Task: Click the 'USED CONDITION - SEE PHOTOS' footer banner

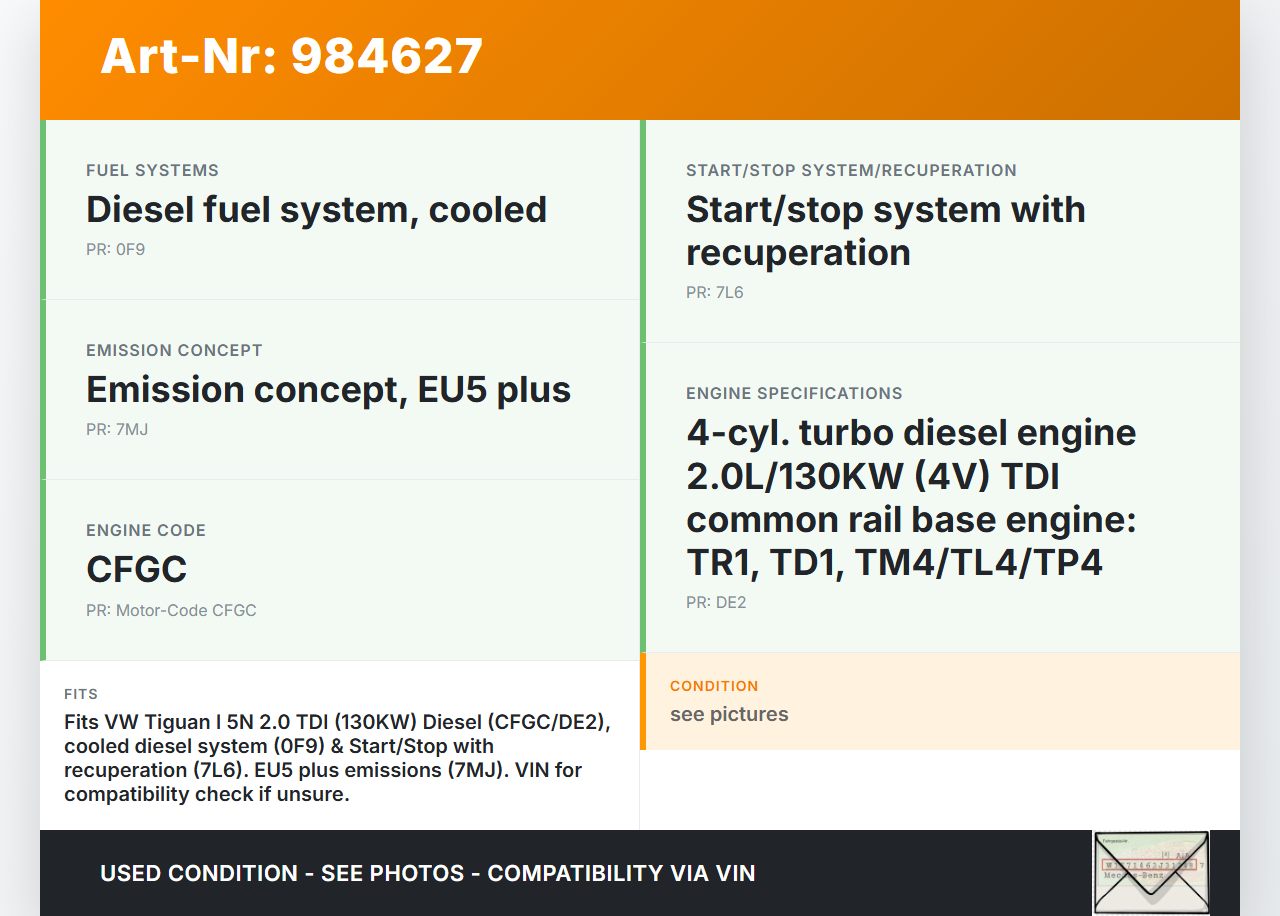Action: tap(427, 873)
